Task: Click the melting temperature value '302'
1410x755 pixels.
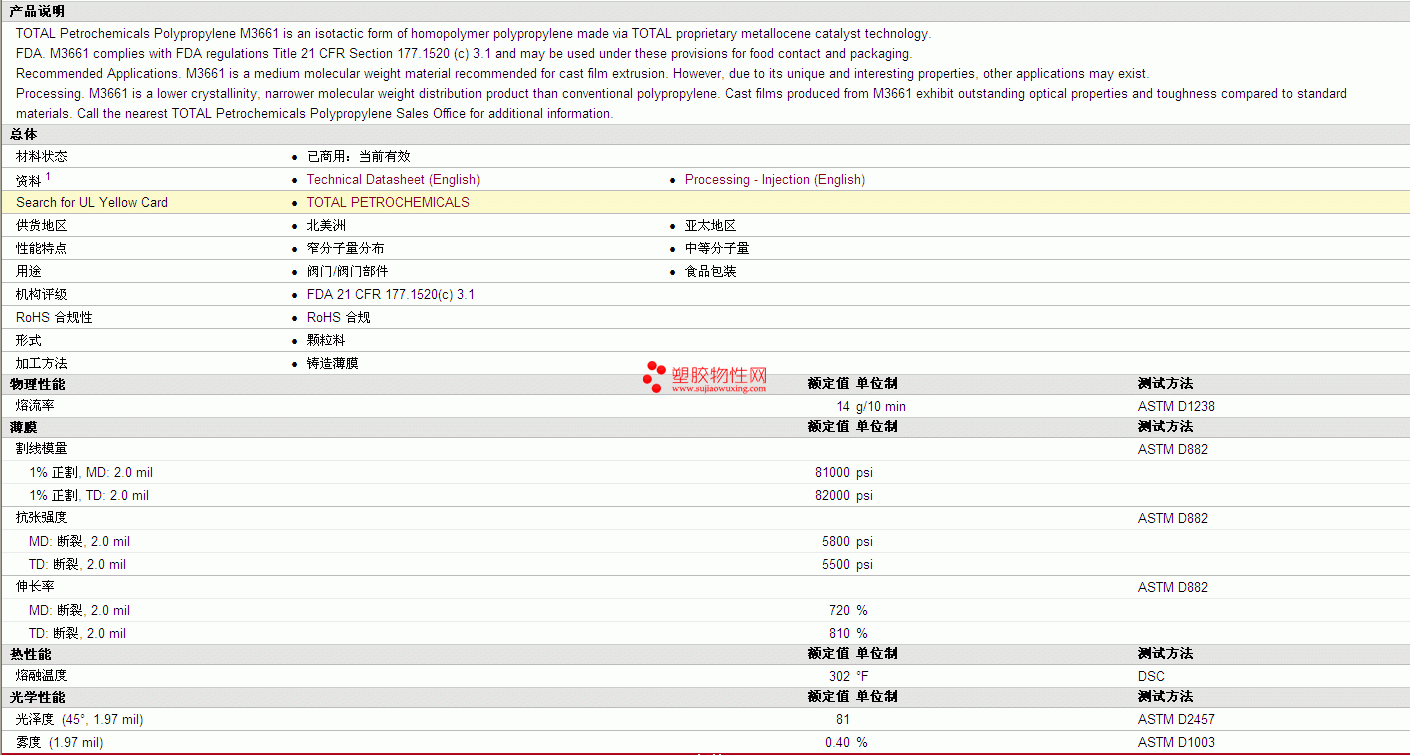Action: click(x=839, y=676)
